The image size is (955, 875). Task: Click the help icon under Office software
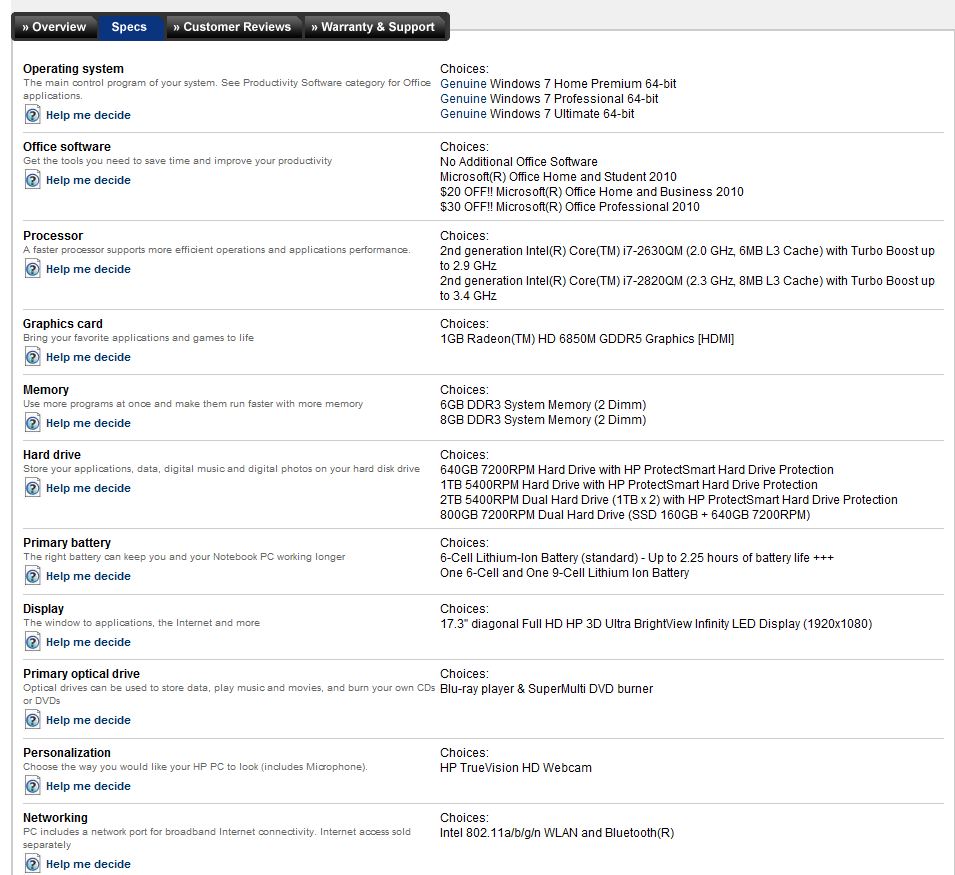(x=33, y=180)
